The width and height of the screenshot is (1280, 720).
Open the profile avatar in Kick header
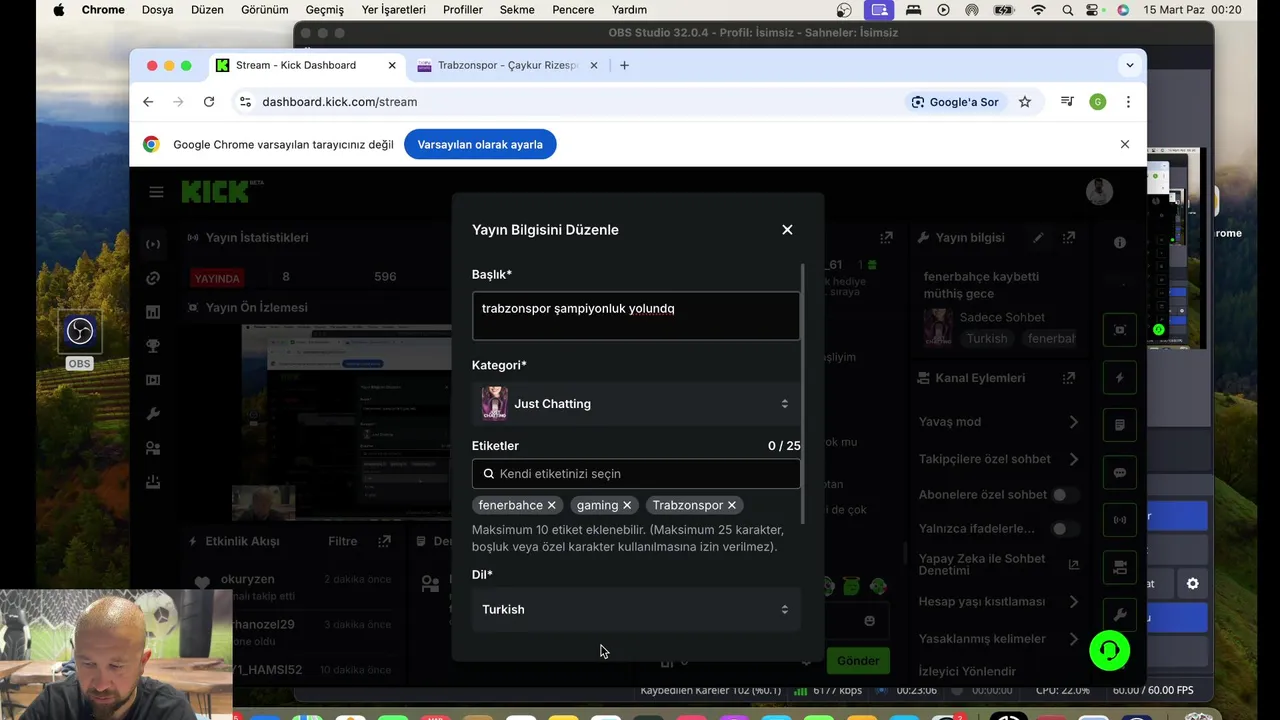click(1099, 191)
